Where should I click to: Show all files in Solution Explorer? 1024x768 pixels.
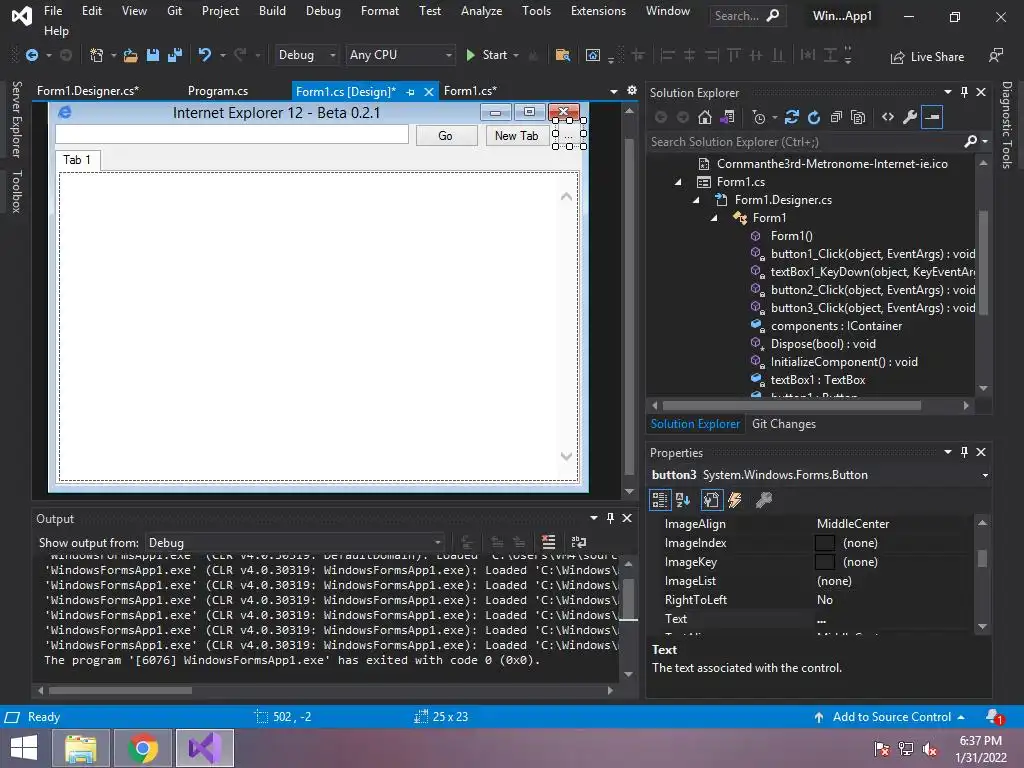coord(858,117)
